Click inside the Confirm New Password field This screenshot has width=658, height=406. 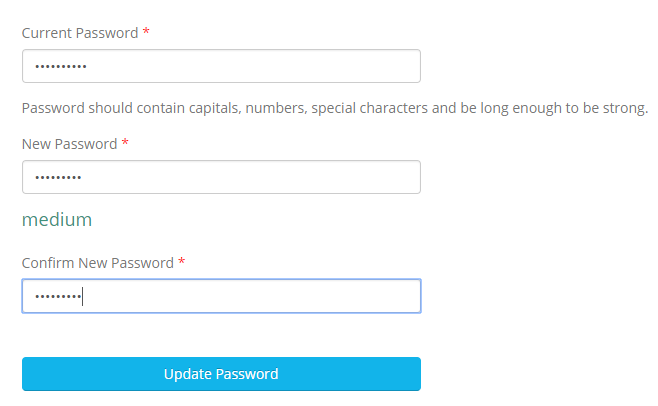point(221,296)
